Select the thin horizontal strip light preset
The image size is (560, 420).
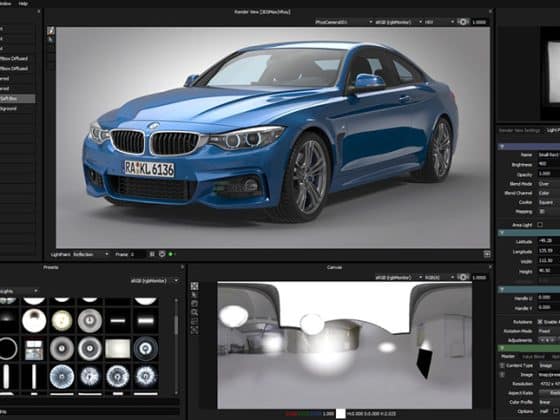[x=118, y=321]
